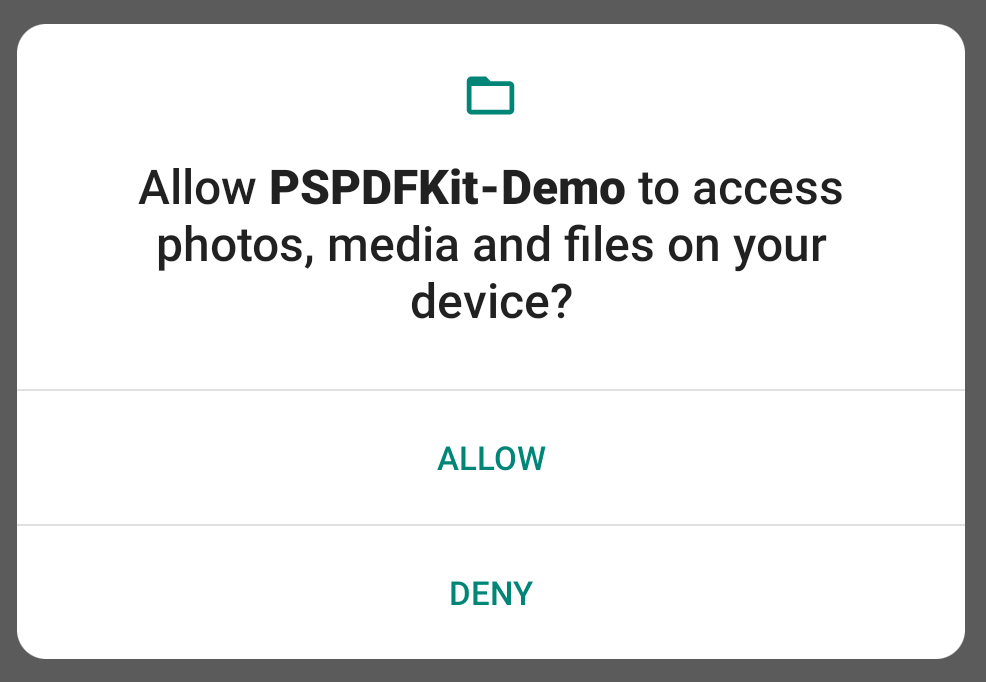The image size is (986, 682).
Task: Select the folder permission icon above the title
Action: pyautogui.click(x=490, y=95)
